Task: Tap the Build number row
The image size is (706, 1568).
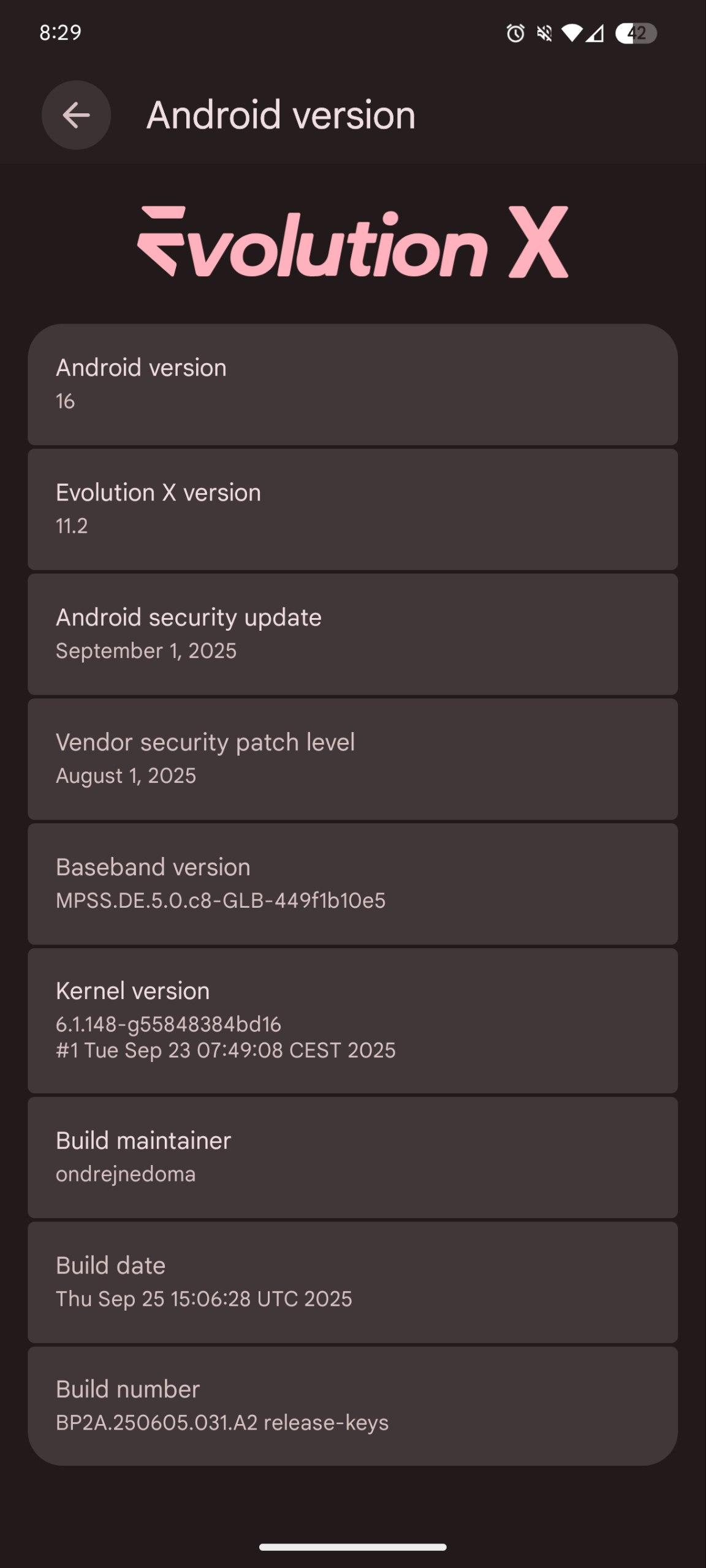Action: 352,1406
